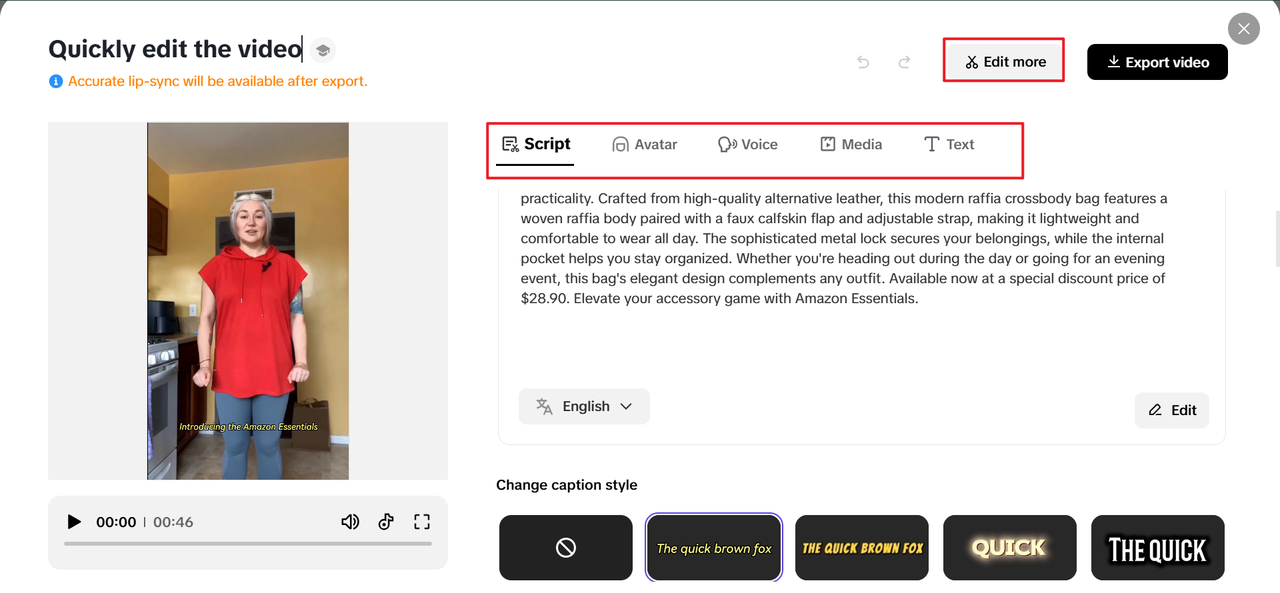This screenshot has height=593, width=1280.
Task: Pick the glowing 'QUICK' caption thumbnail
Action: 1010,547
